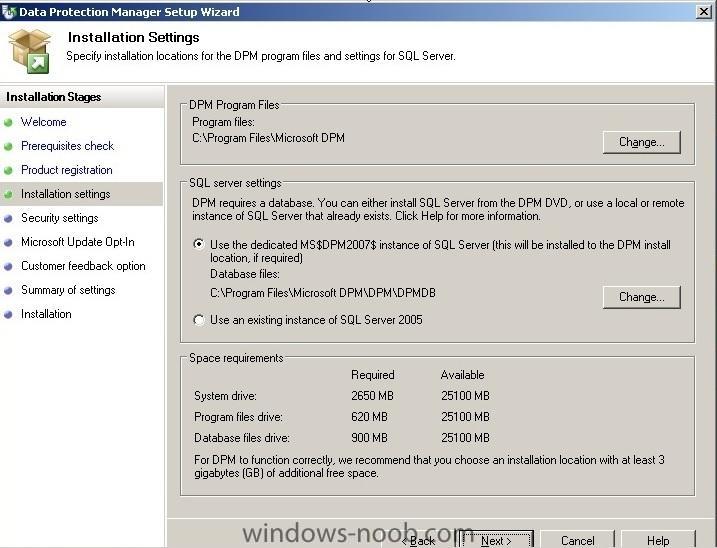717x548 pixels.
Task: Click the DPMDB database files path
Action: [x=323, y=293]
